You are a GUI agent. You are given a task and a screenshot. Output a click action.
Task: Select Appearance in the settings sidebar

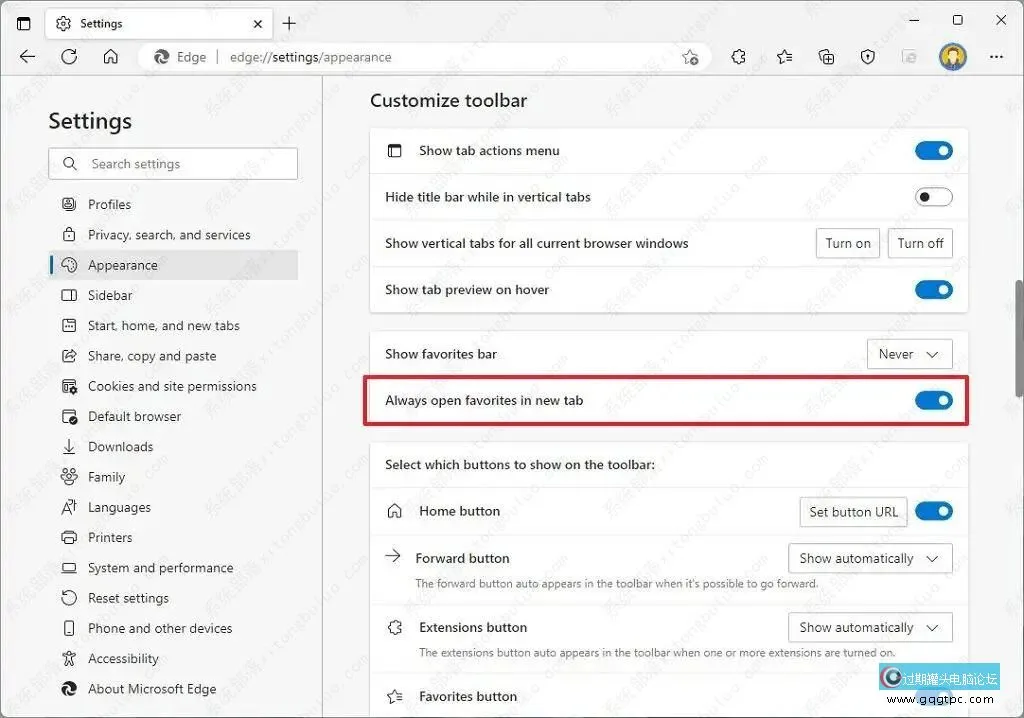pyautogui.click(x=123, y=265)
